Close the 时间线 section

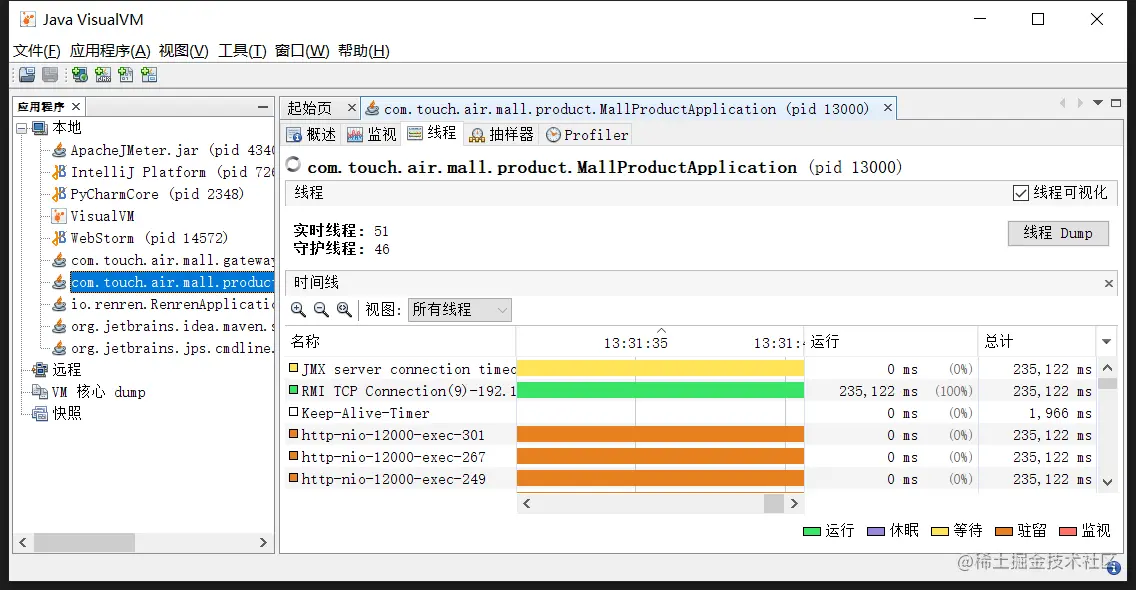pyautogui.click(x=1108, y=283)
